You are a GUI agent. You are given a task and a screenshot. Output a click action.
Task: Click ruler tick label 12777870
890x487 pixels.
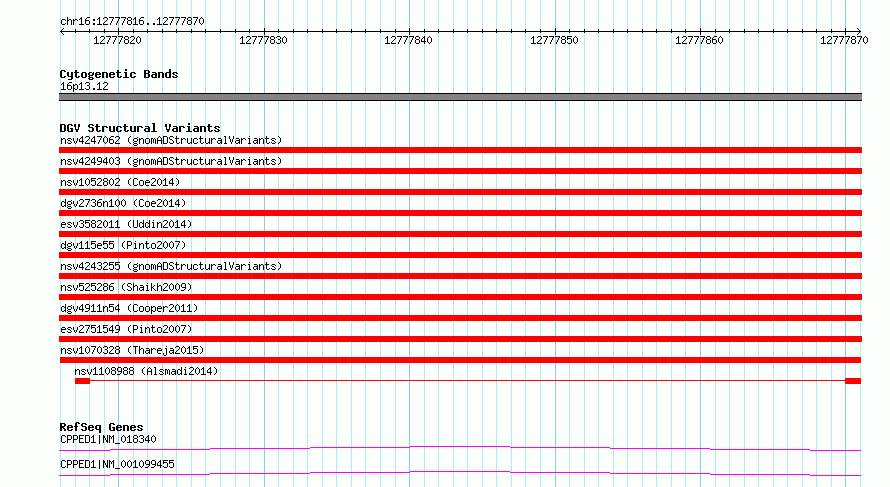pyautogui.click(x=844, y=40)
